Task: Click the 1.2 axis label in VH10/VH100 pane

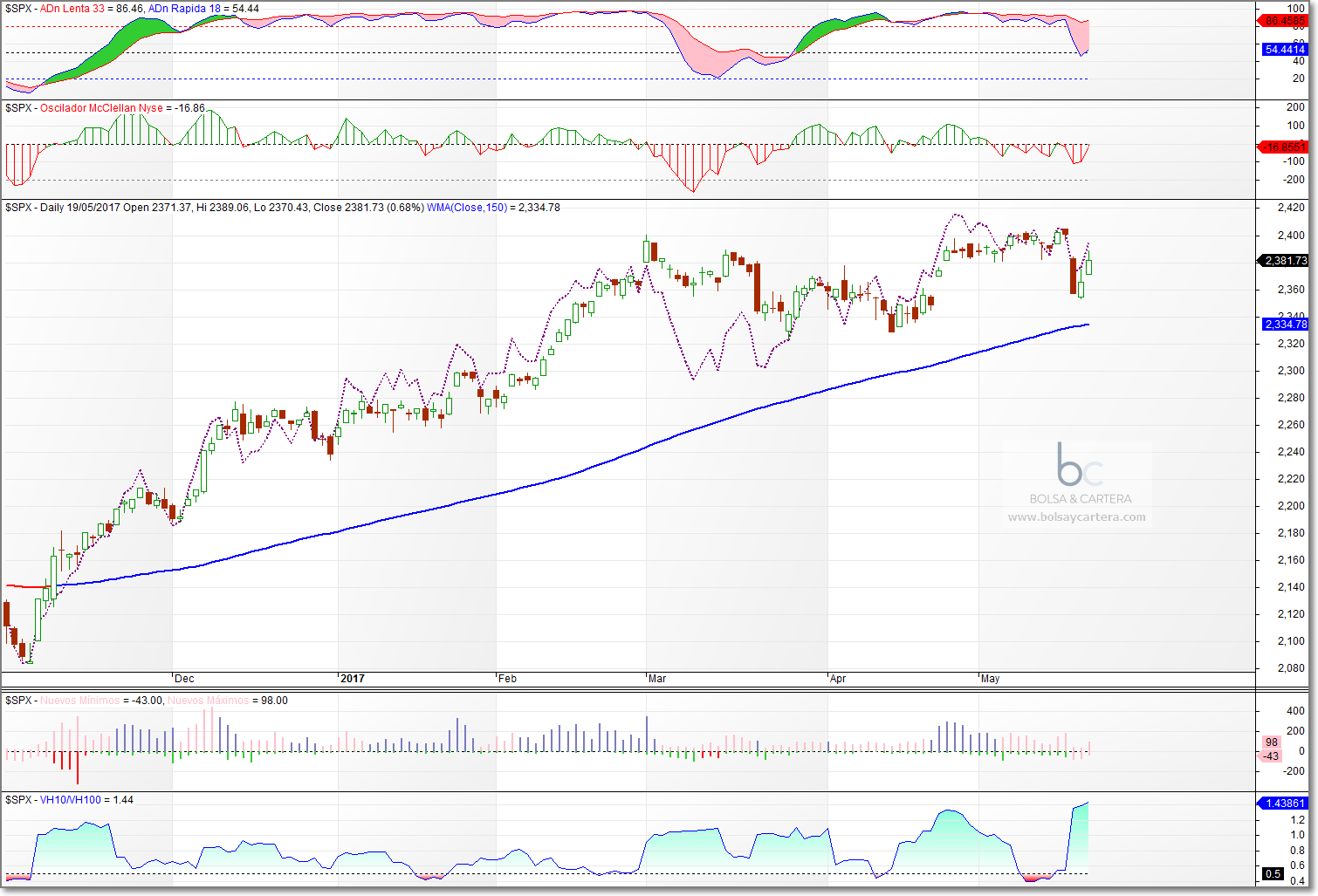Action: 1298,820
